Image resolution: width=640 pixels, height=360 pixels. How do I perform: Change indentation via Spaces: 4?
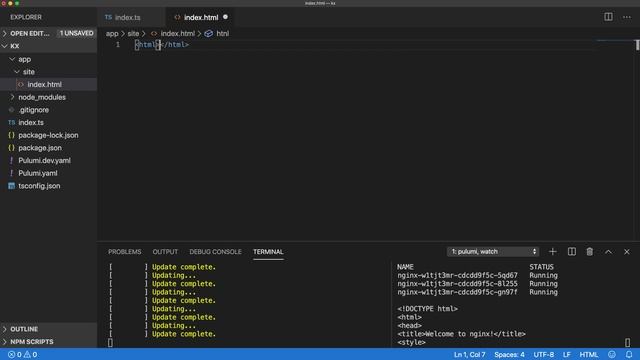pyautogui.click(x=509, y=354)
